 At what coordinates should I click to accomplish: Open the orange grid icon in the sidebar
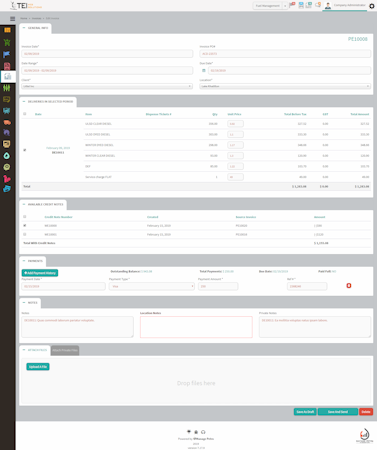[7, 30]
